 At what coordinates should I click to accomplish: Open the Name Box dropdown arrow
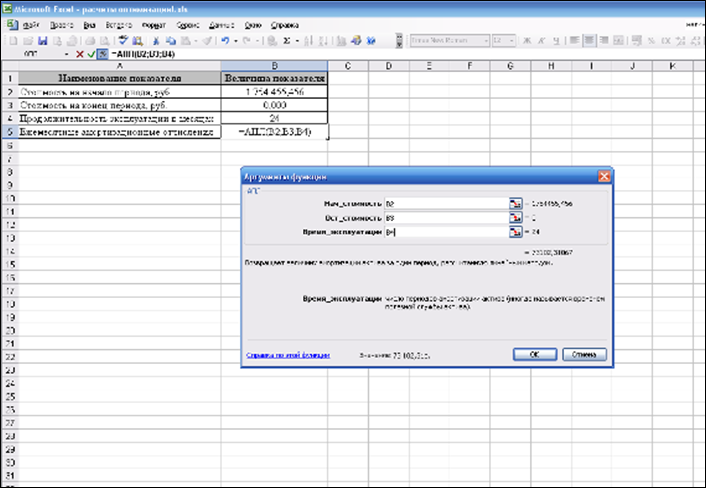[67, 54]
